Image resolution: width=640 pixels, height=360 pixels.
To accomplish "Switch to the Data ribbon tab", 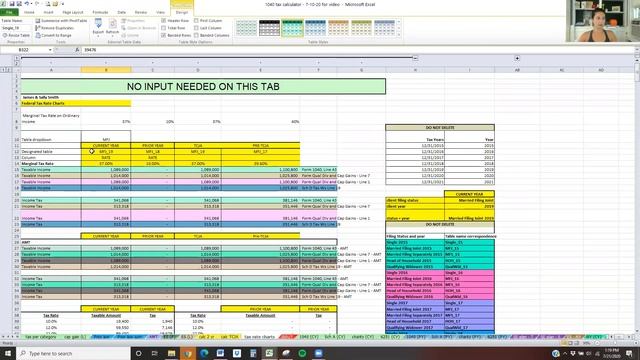I will tap(122, 12).
